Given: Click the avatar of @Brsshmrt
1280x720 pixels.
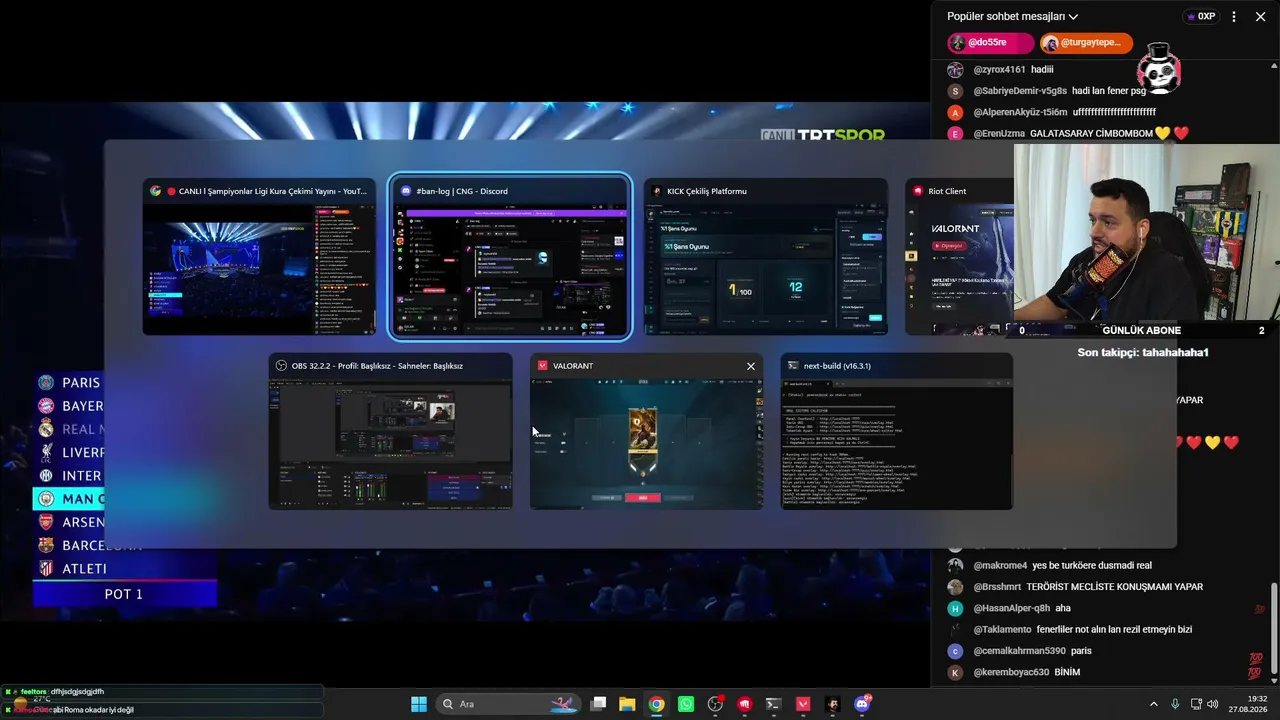Looking at the screenshot, I should (955, 587).
